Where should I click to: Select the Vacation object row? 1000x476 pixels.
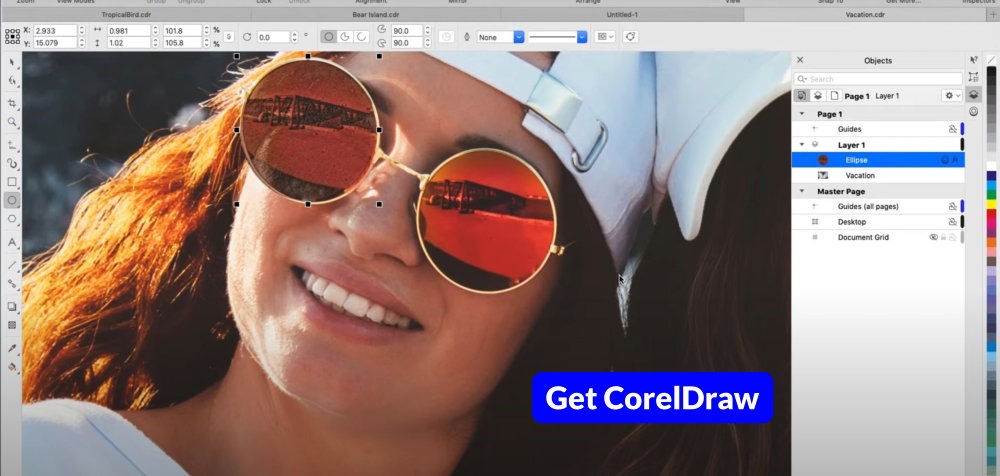(878, 175)
